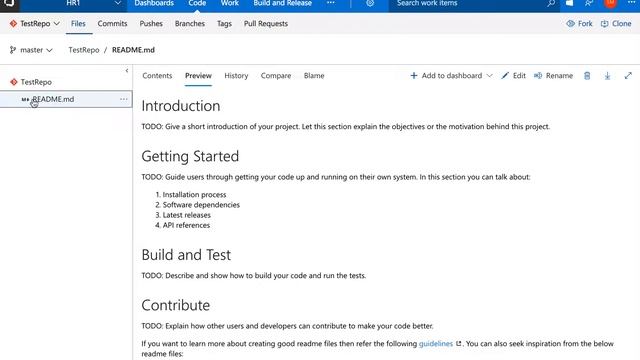640x360 pixels.
Task: Fork the repository
Action: 579,24
